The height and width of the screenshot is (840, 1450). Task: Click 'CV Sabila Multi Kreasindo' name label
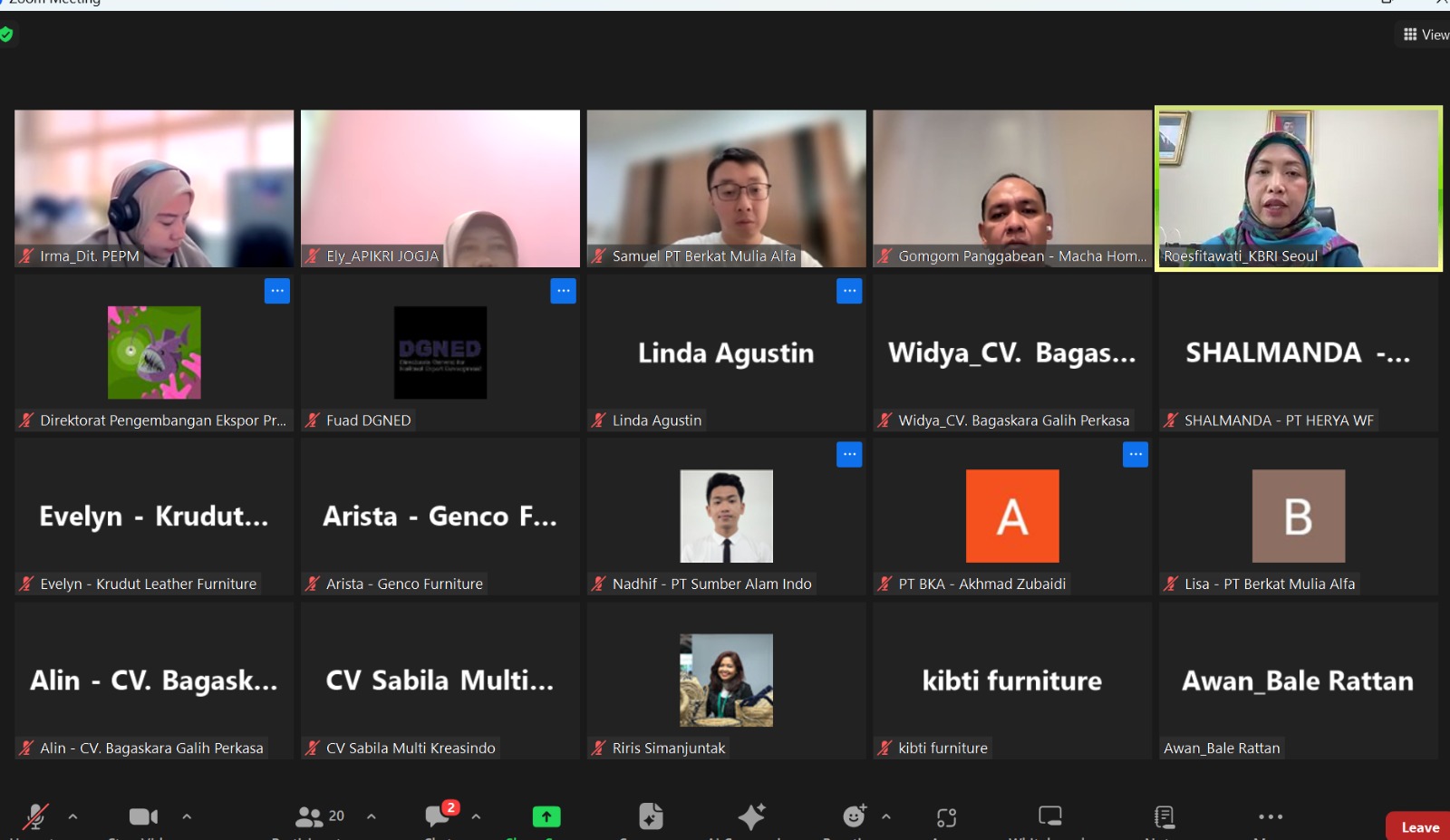coord(411,748)
